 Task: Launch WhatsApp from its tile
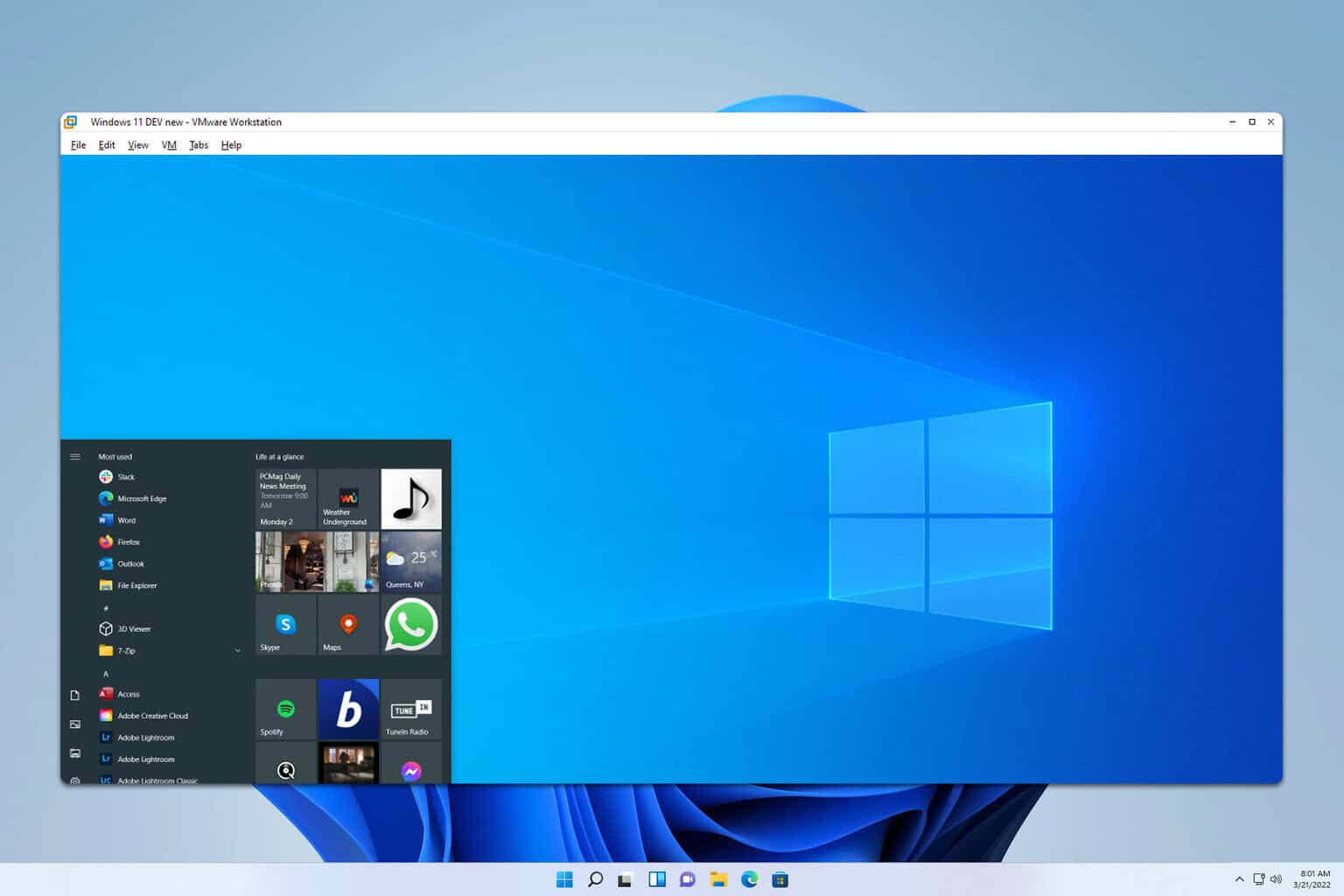tap(411, 625)
